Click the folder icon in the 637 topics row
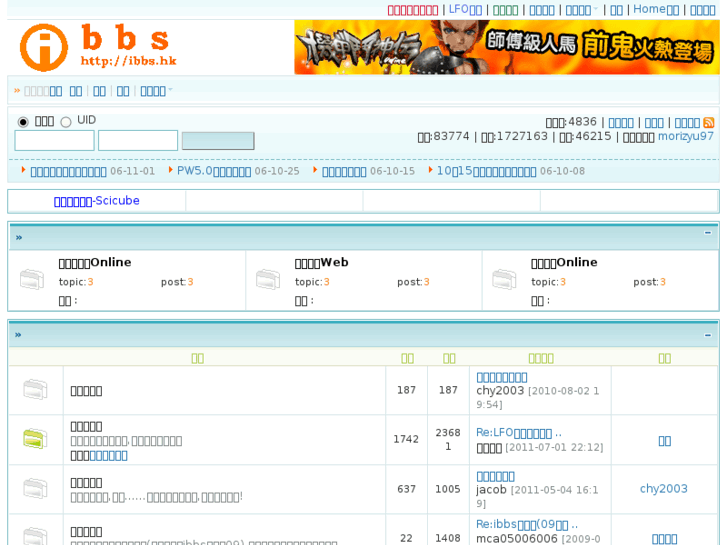The image size is (727, 545). (x=35, y=488)
